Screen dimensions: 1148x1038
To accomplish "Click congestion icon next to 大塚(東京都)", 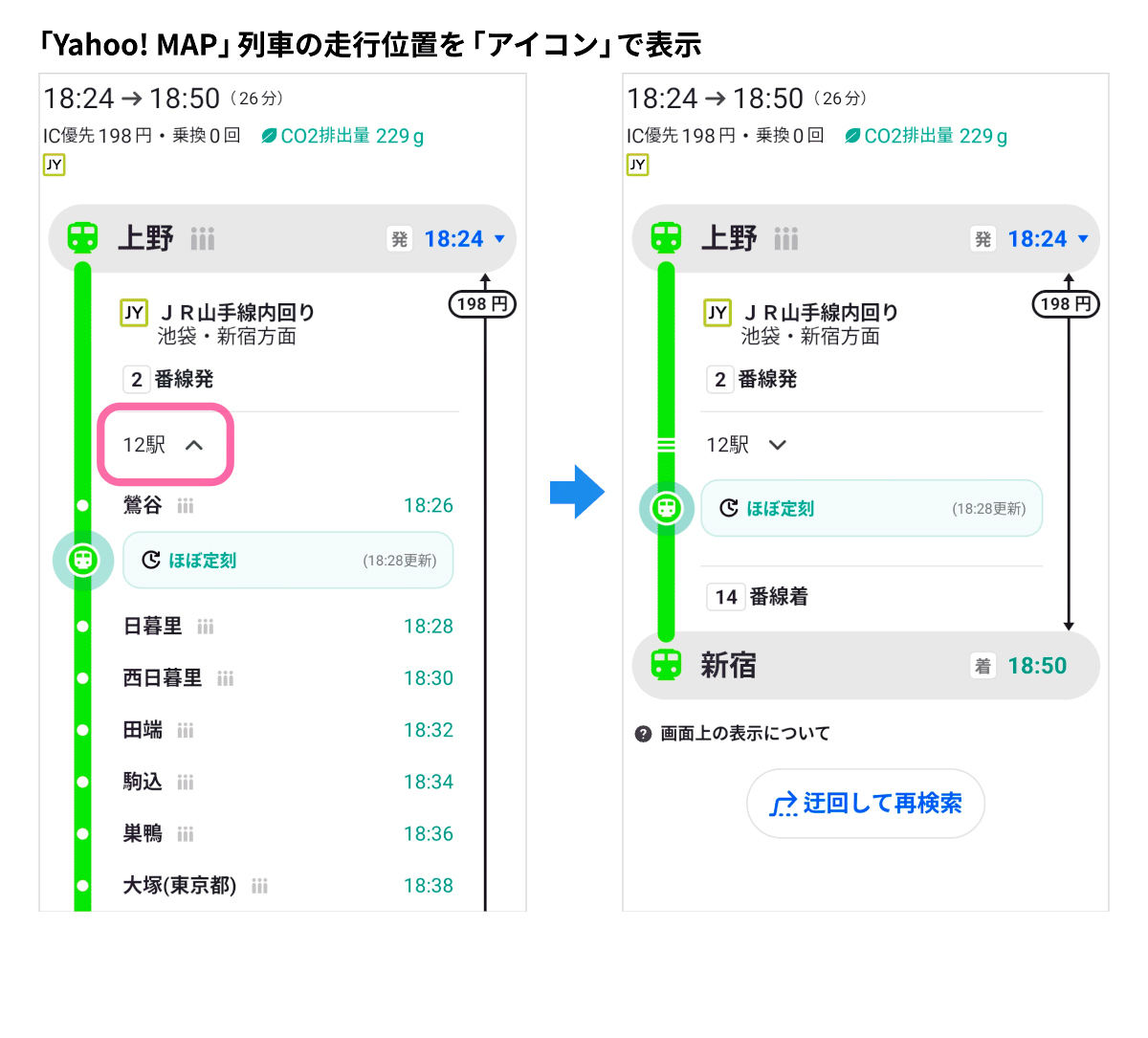I will click(259, 886).
